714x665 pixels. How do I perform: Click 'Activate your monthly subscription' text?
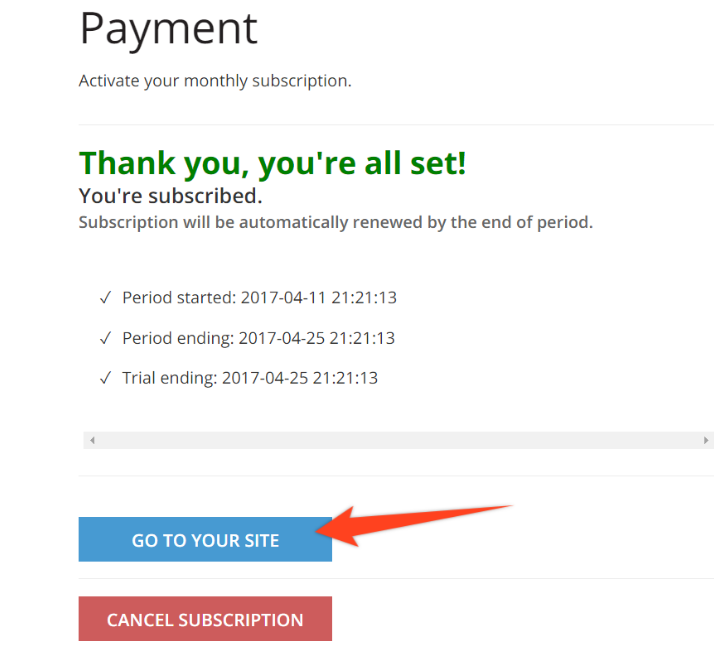point(215,80)
